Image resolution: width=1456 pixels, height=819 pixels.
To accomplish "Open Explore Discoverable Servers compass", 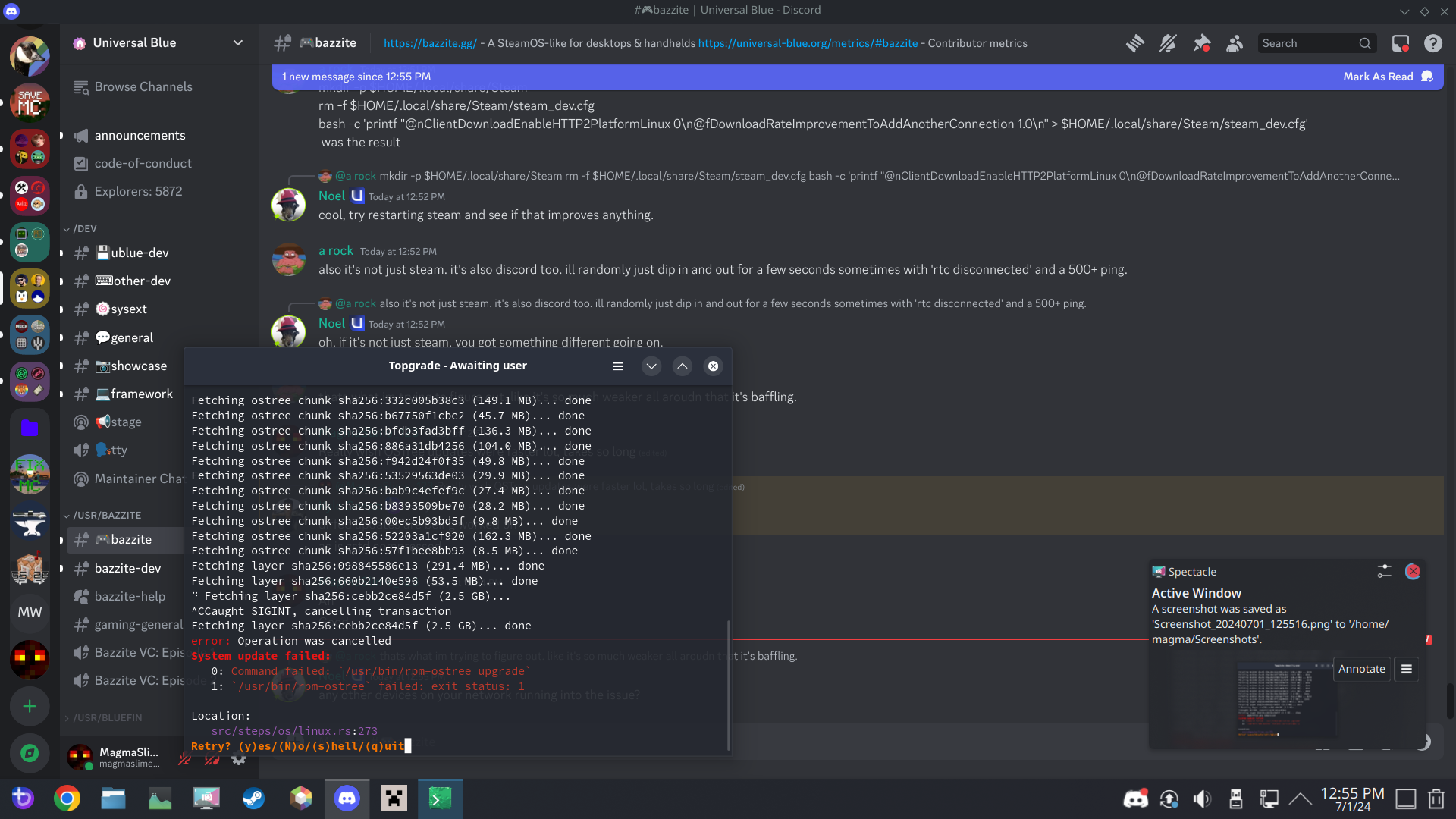I will pyautogui.click(x=30, y=752).
